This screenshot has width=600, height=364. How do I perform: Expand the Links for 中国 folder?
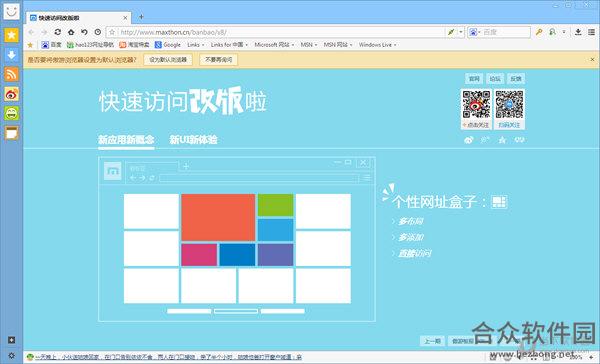pos(229,45)
